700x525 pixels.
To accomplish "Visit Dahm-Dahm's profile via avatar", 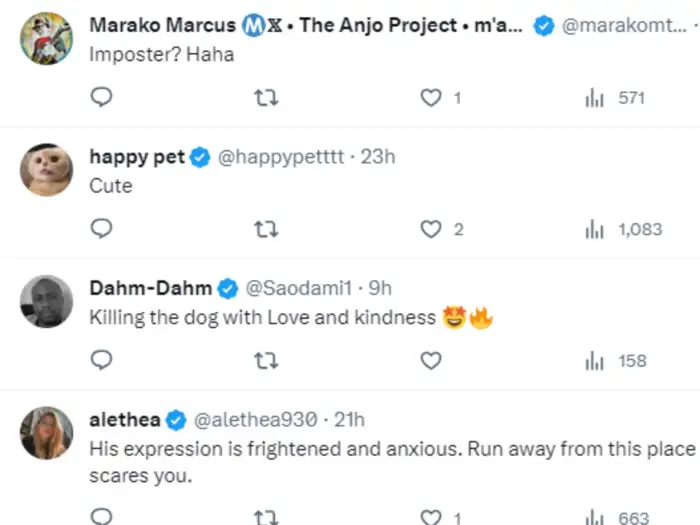I will tap(46, 301).
